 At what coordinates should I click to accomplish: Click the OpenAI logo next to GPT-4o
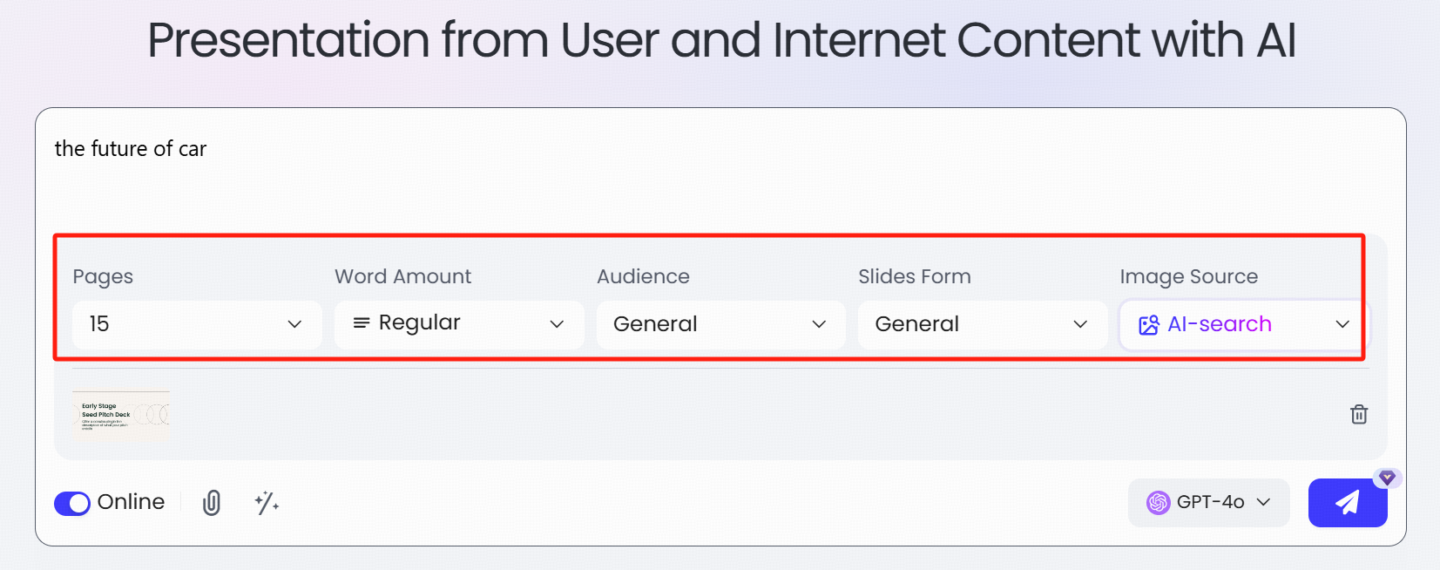coord(1158,502)
